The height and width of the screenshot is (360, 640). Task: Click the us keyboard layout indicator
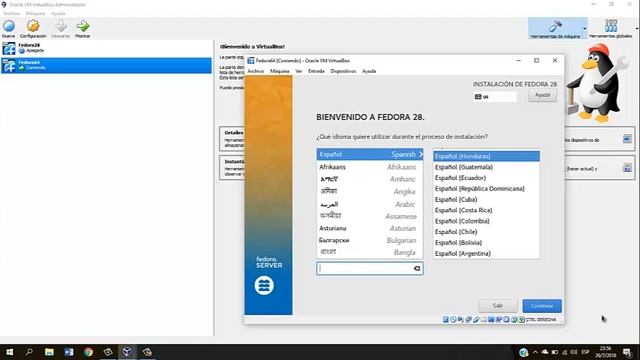pyautogui.click(x=495, y=97)
